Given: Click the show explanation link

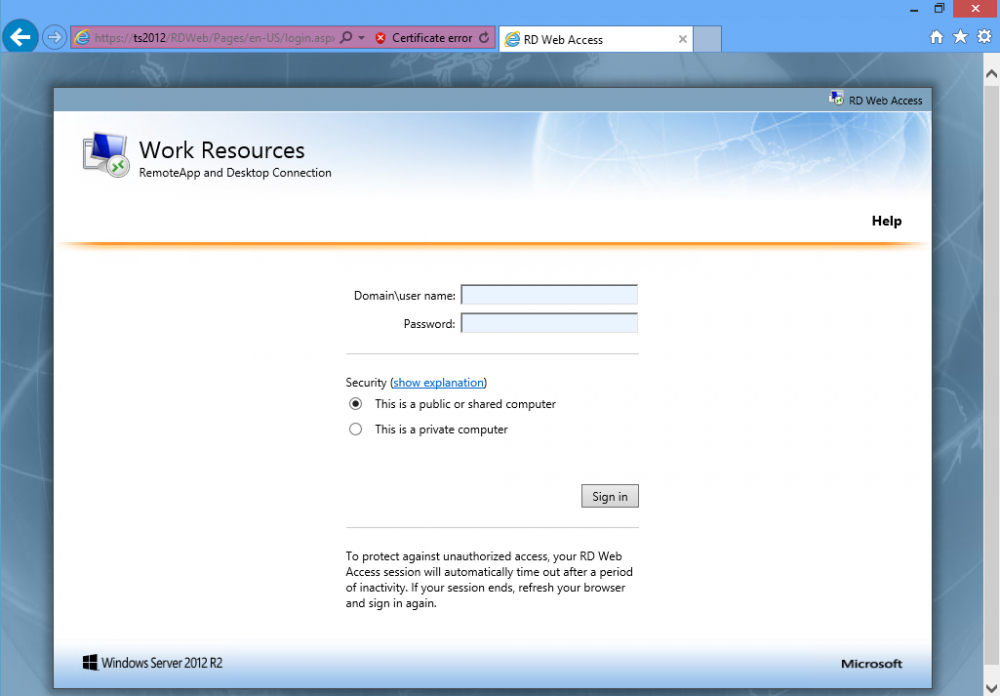Looking at the screenshot, I should coord(438,383).
